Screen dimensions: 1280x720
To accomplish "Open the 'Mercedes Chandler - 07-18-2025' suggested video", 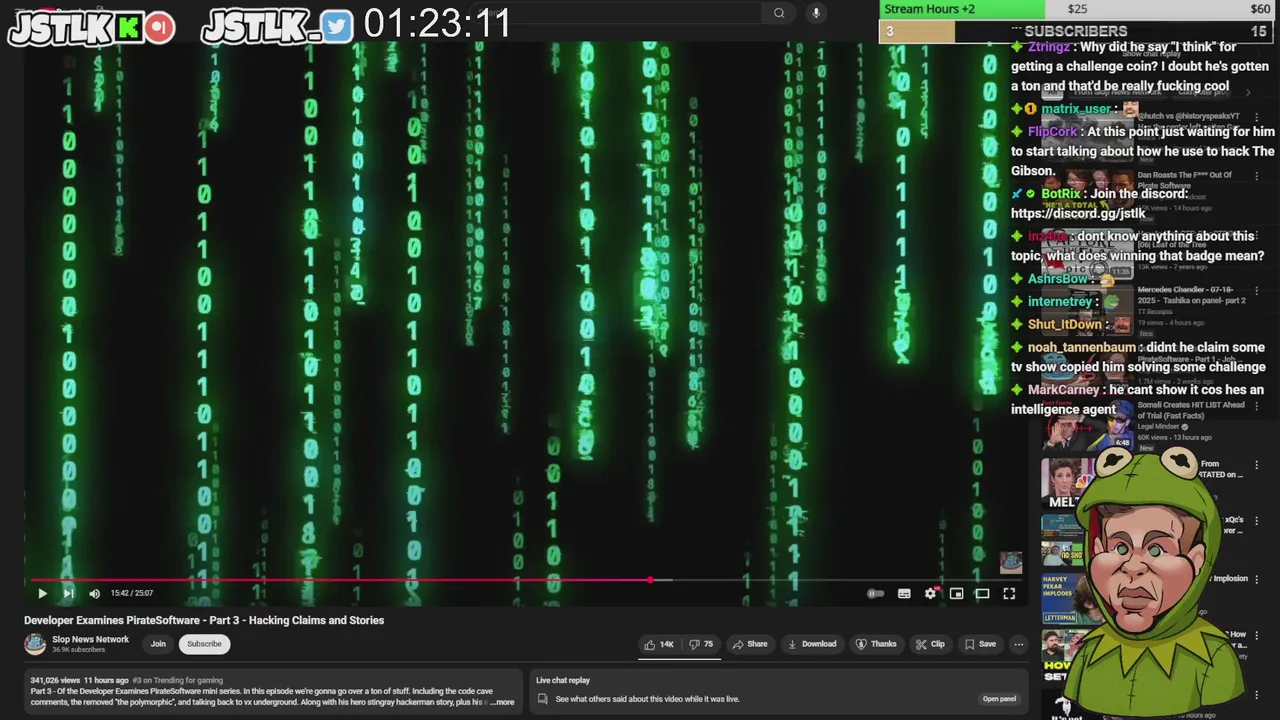I will (x=1191, y=295).
